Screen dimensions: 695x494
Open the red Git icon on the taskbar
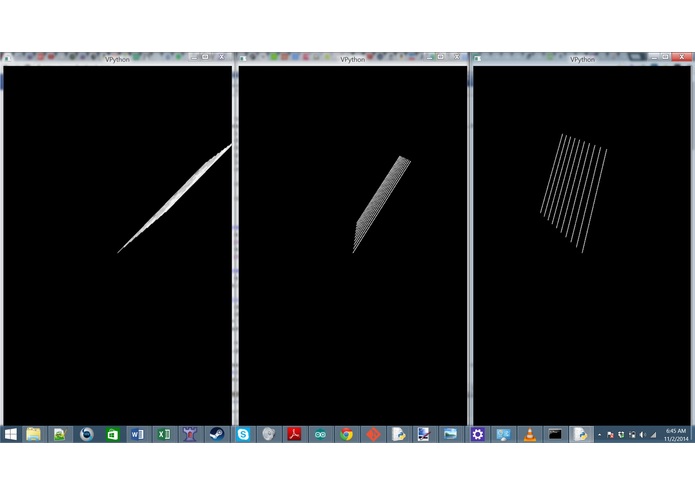pos(373,434)
